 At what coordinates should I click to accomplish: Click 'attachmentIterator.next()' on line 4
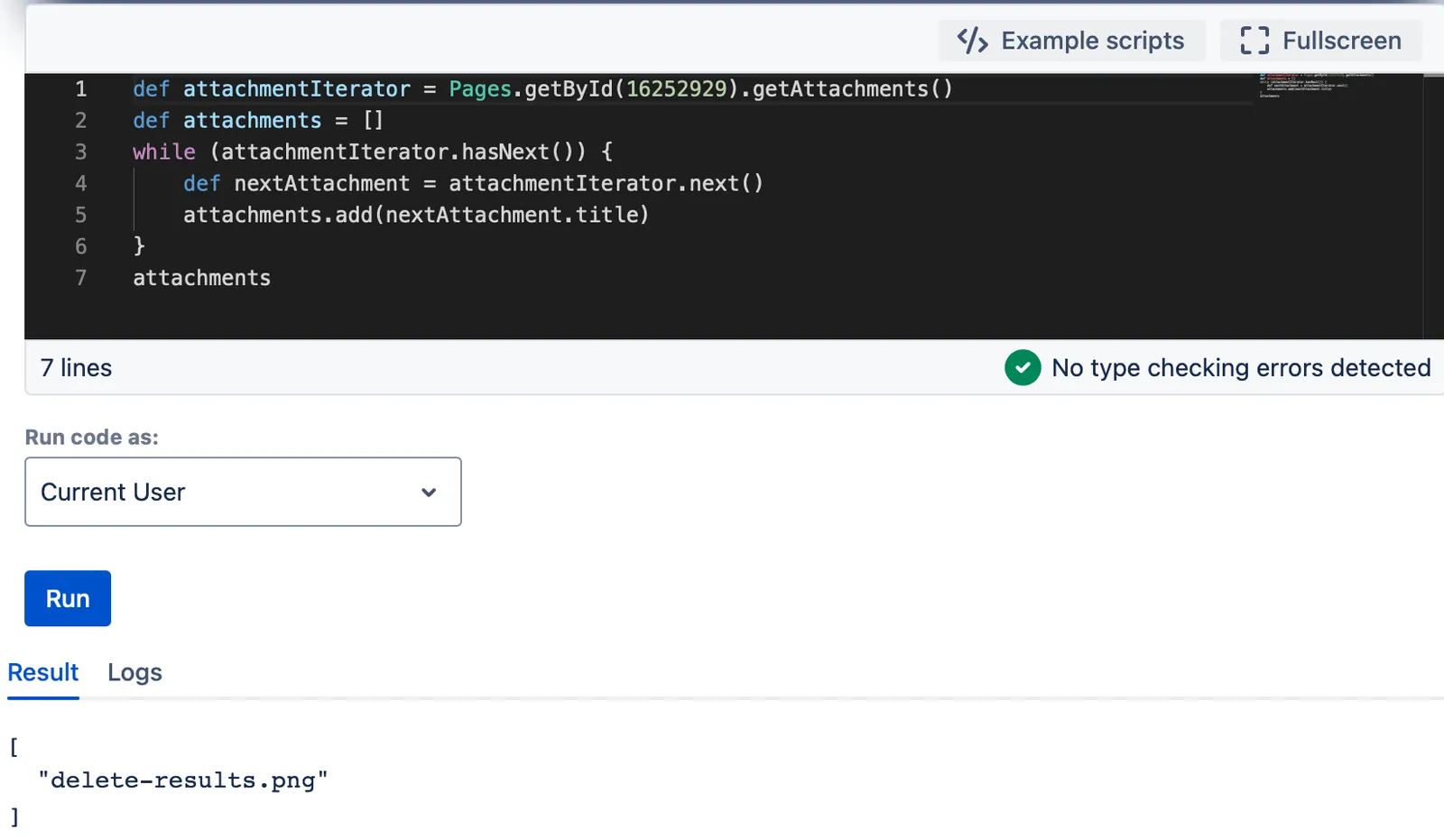[x=606, y=183]
